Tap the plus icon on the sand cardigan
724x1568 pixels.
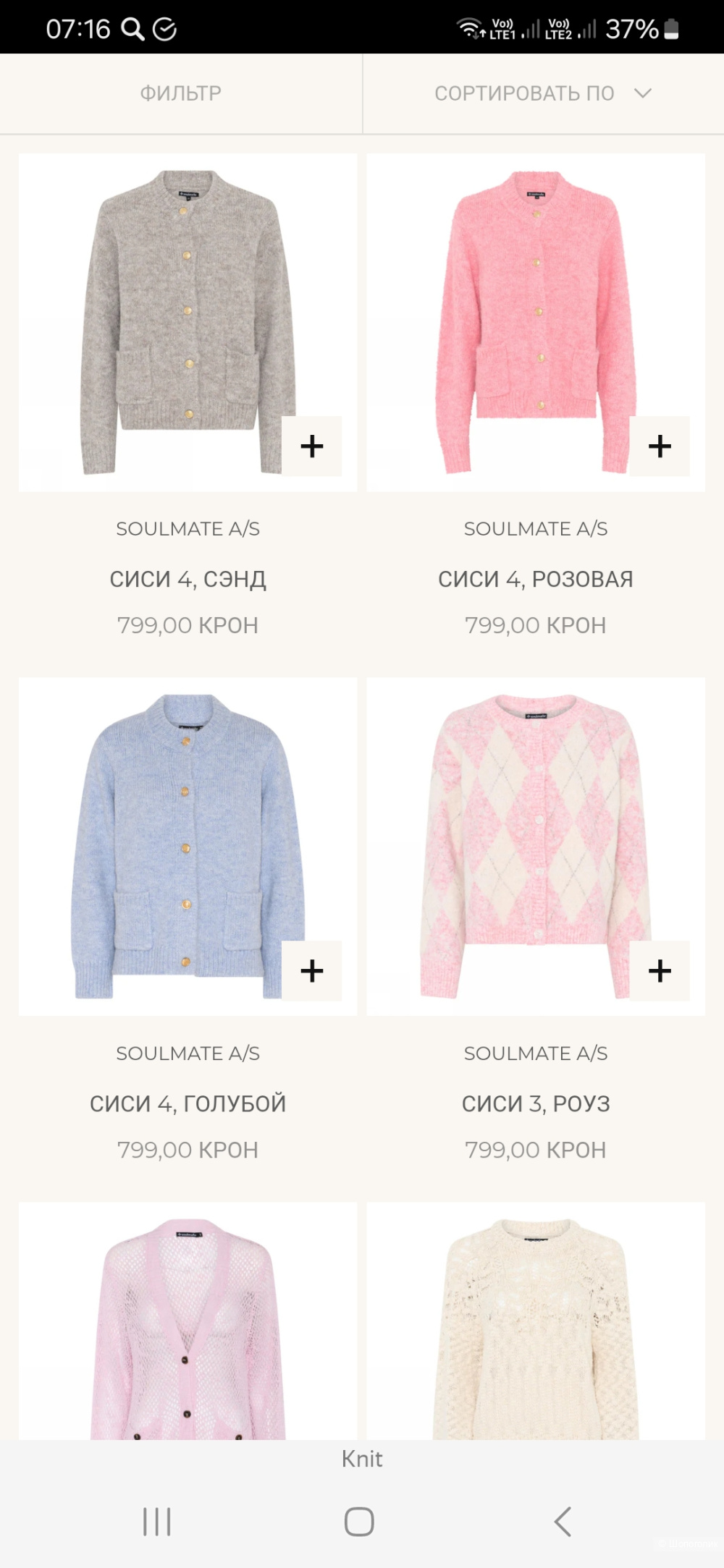point(311,446)
